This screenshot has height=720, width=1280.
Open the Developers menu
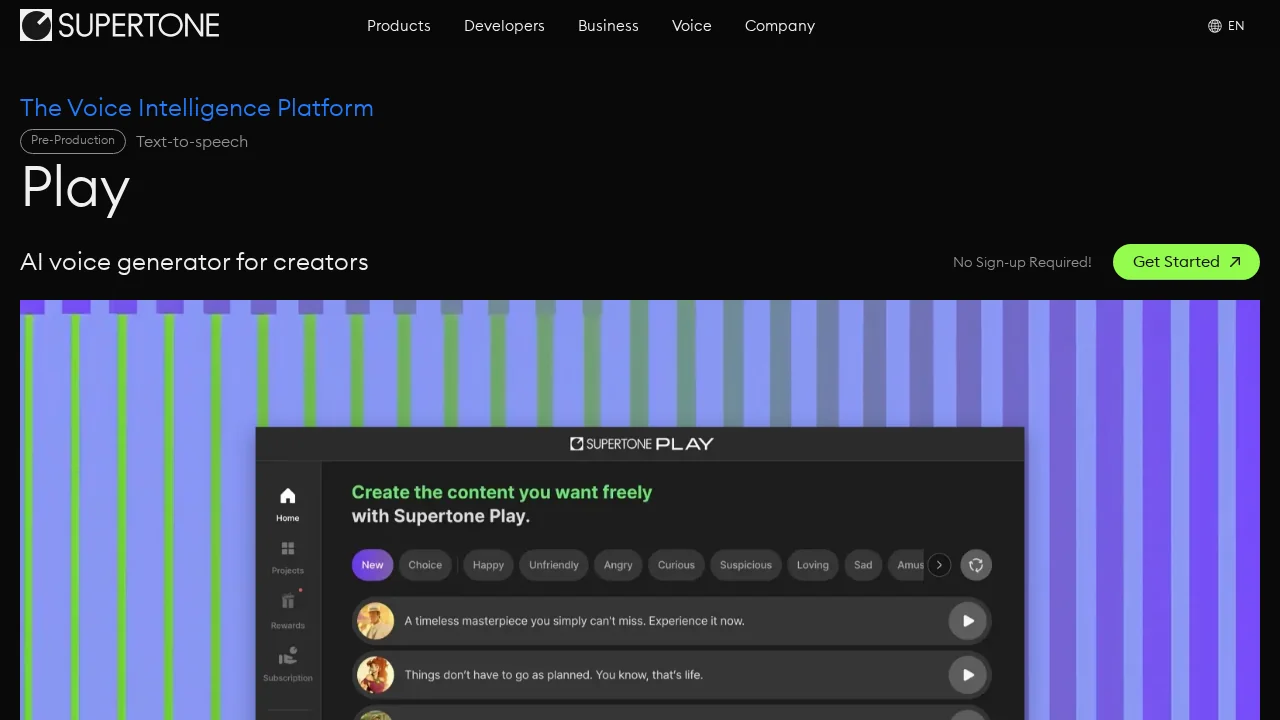coord(504,26)
